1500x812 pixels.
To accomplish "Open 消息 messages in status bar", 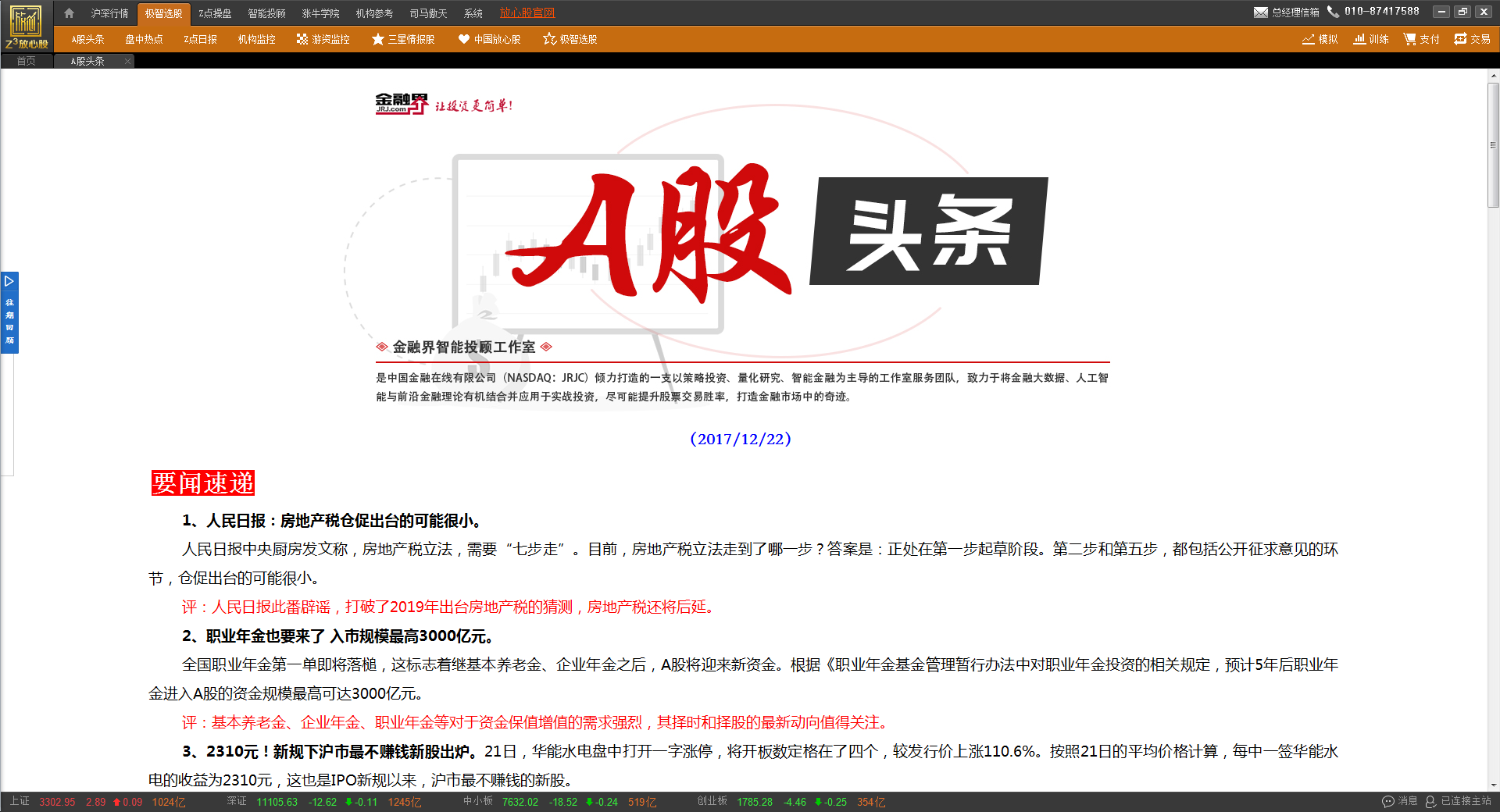I will click(x=1399, y=801).
